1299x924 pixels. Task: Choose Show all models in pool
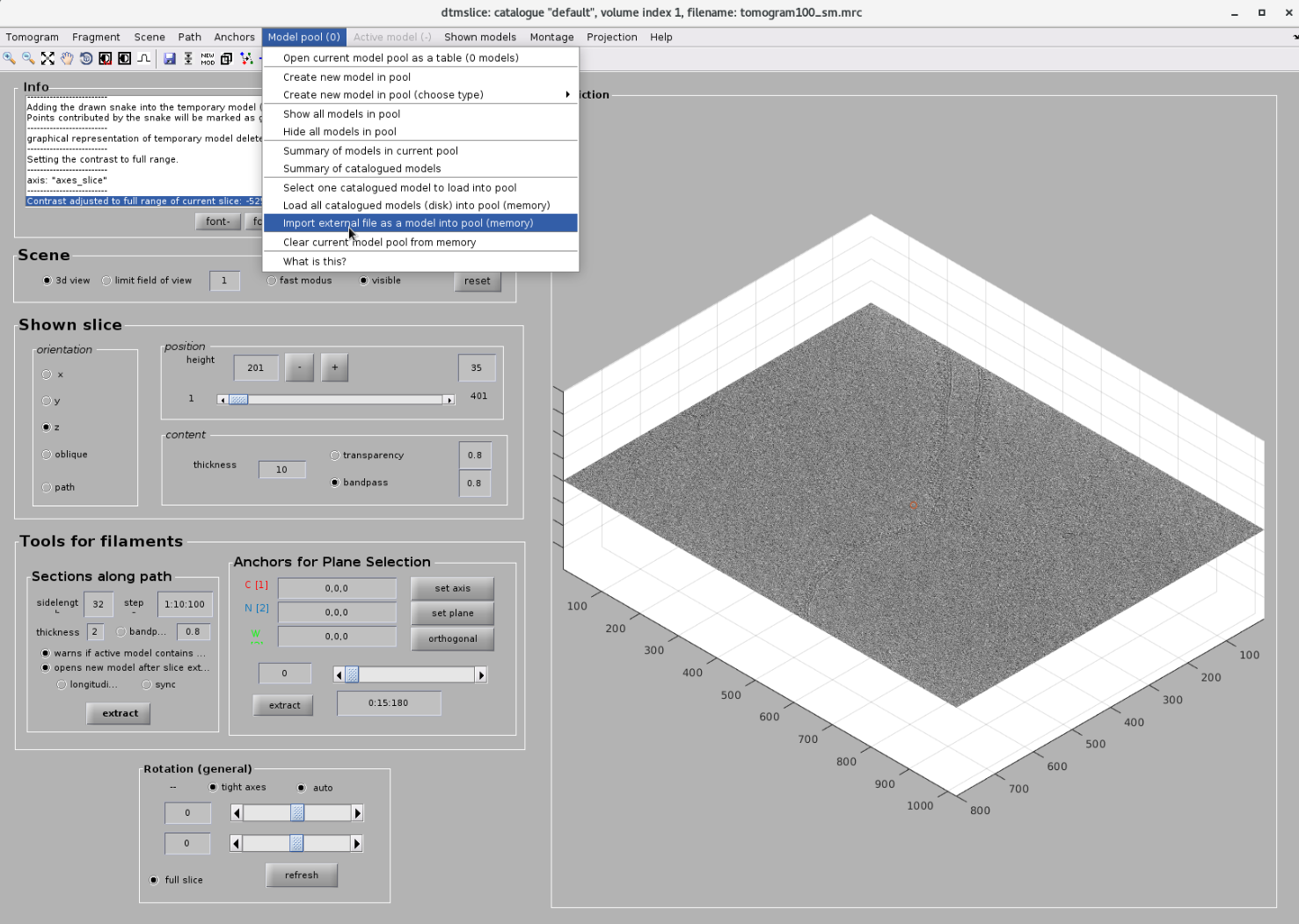[x=420, y=113]
